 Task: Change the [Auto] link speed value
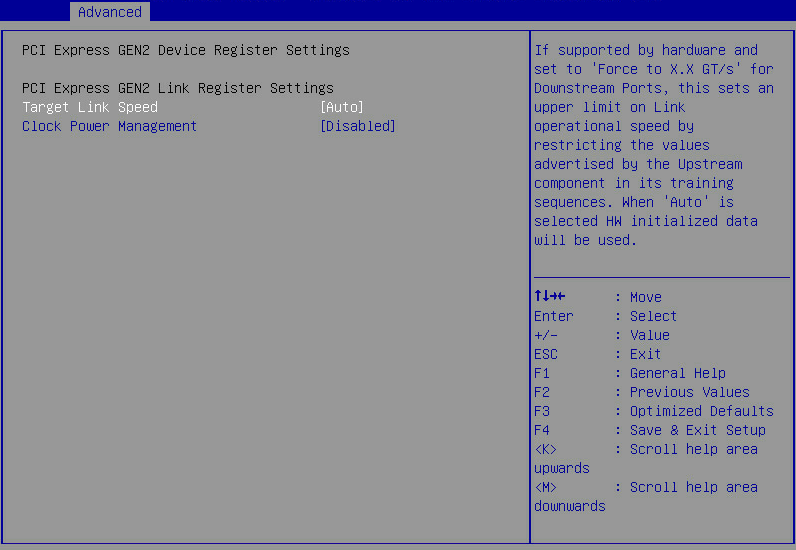pos(342,107)
